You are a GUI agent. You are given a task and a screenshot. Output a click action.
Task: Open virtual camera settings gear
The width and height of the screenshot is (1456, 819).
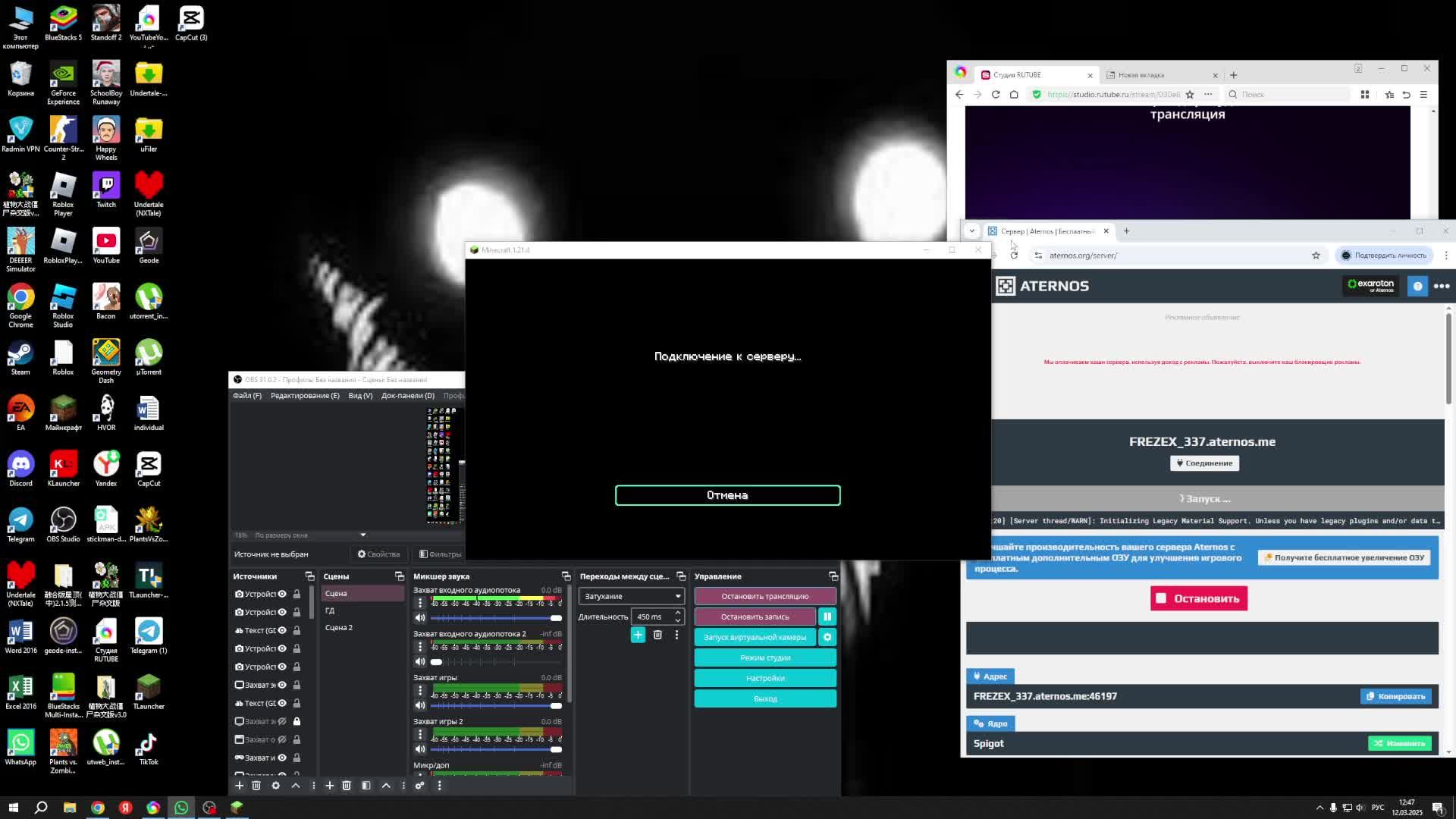click(x=827, y=638)
